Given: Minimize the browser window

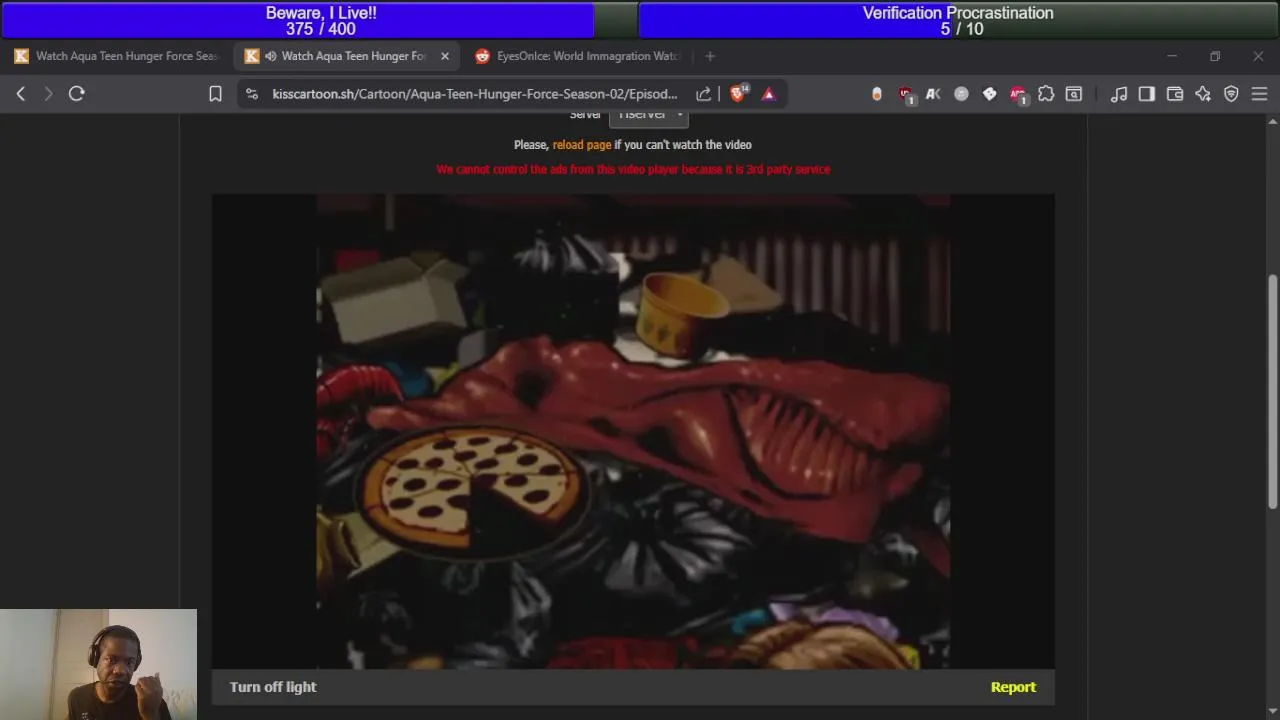Looking at the screenshot, I should (x=1172, y=56).
